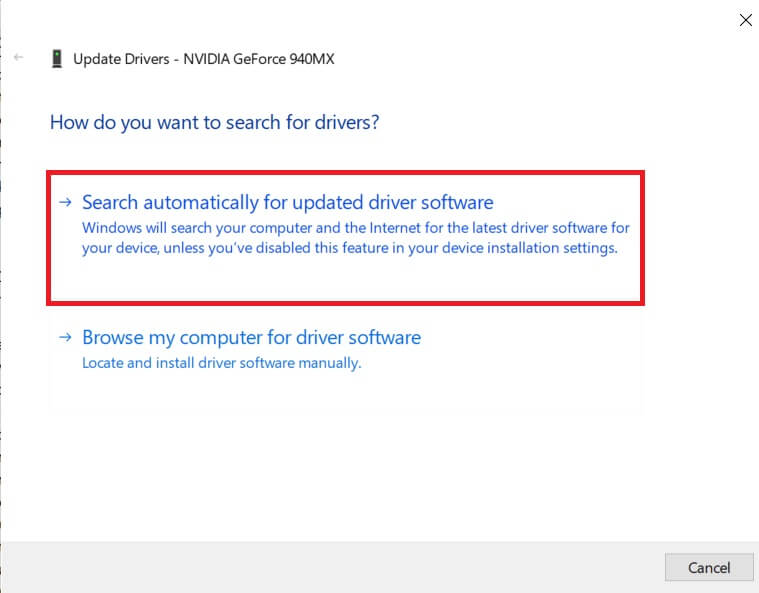
Task: Select Search automatically for updated driver software
Action: click(287, 203)
